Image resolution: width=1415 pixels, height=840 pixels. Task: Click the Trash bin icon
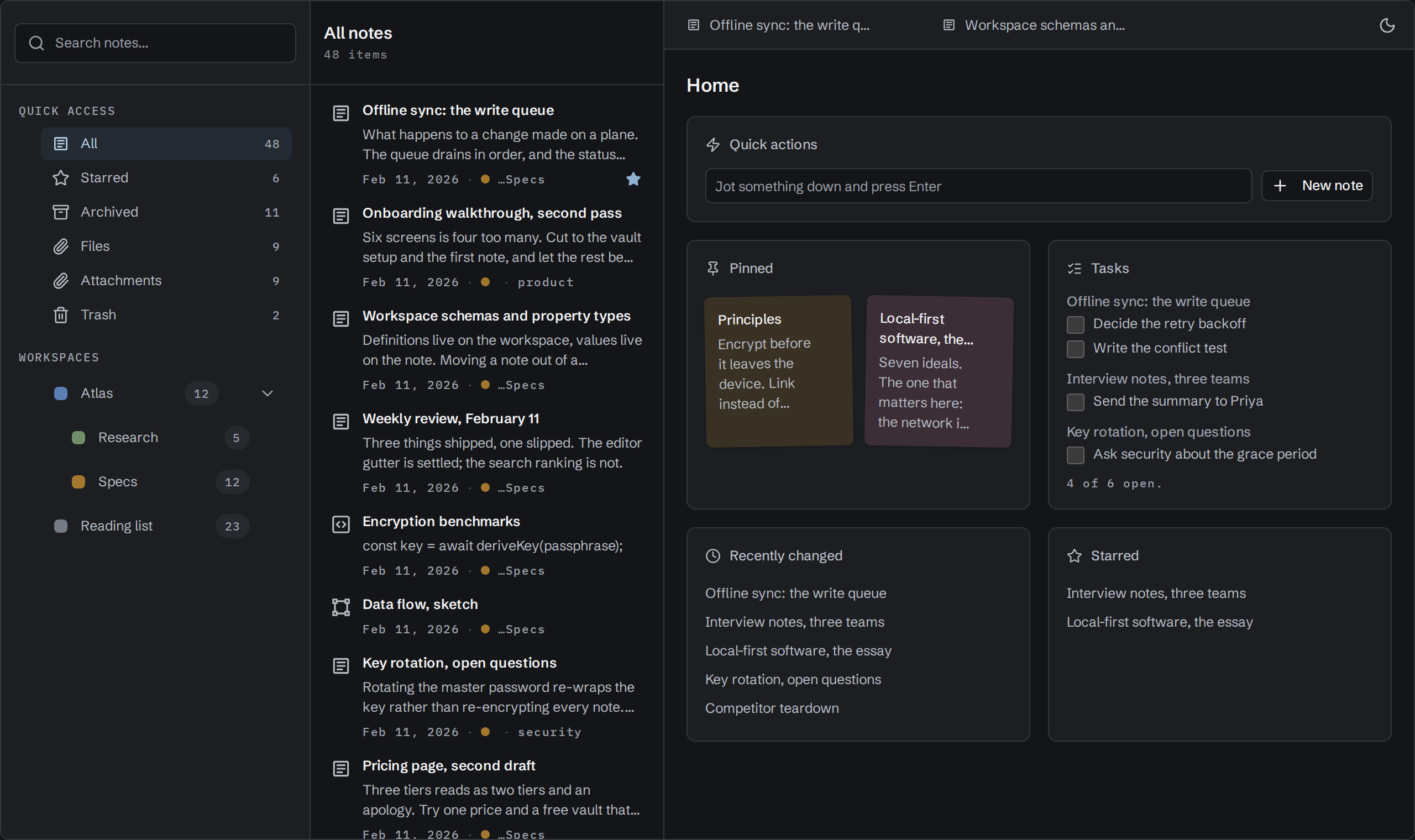pos(61,314)
